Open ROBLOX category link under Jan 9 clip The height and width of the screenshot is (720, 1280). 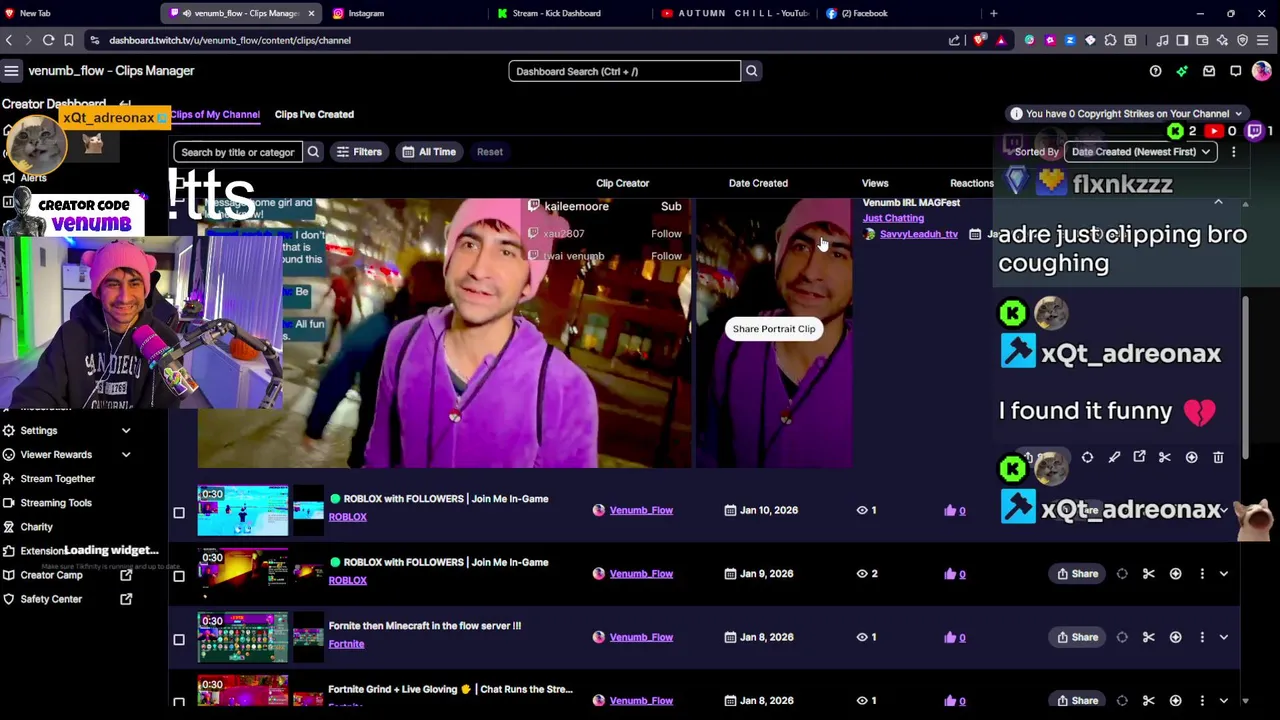click(347, 580)
